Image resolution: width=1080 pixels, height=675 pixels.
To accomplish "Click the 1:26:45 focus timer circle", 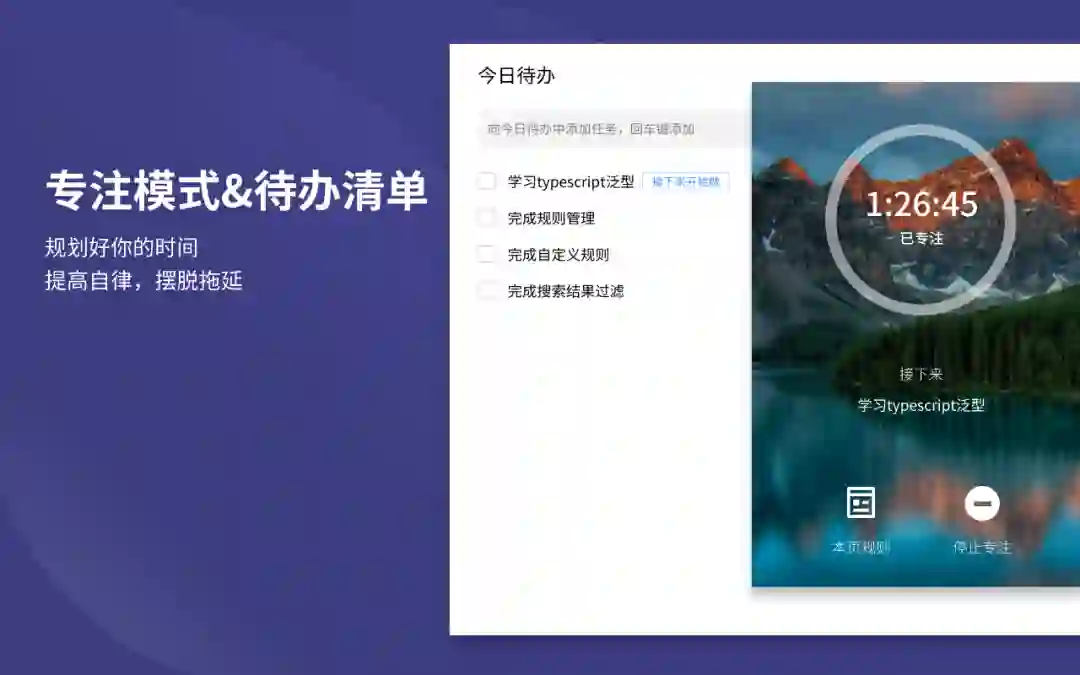I will (x=920, y=219).
